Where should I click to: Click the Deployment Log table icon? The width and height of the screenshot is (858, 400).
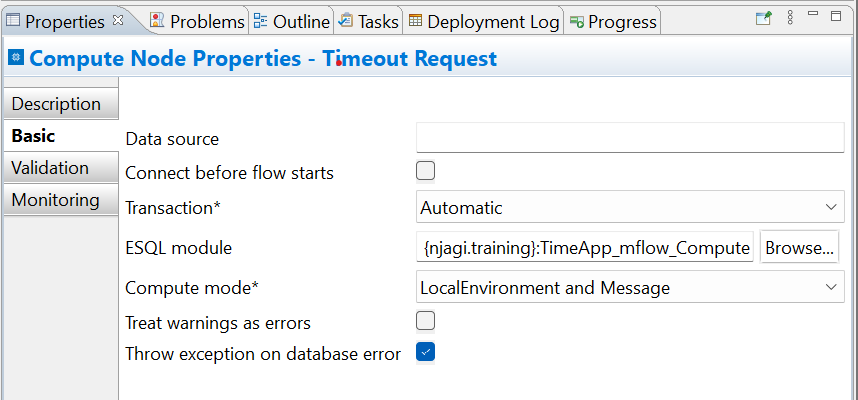(x=415, y=21)
